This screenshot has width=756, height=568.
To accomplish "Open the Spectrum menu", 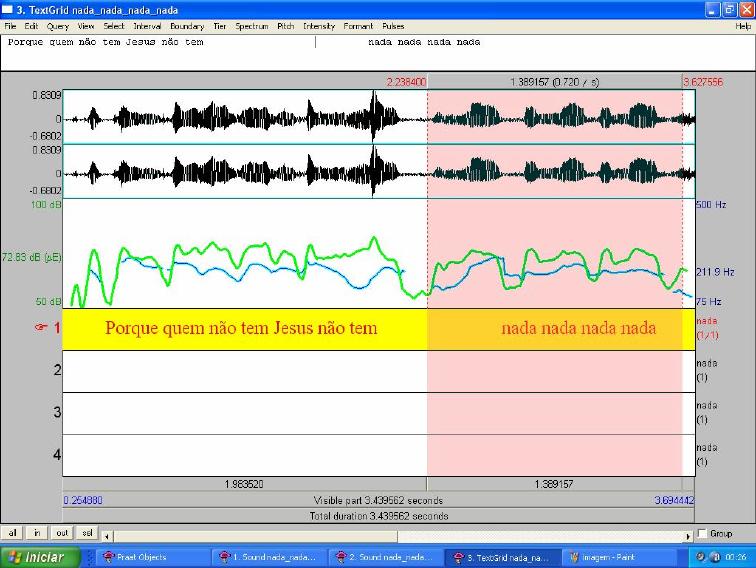I will click(252, 27).
